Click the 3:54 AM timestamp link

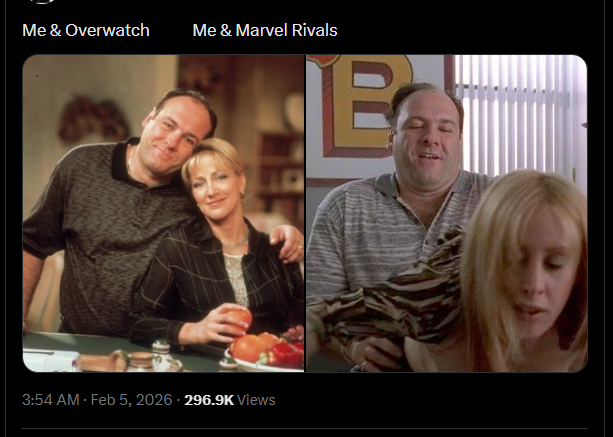click(x=51, y=400)
